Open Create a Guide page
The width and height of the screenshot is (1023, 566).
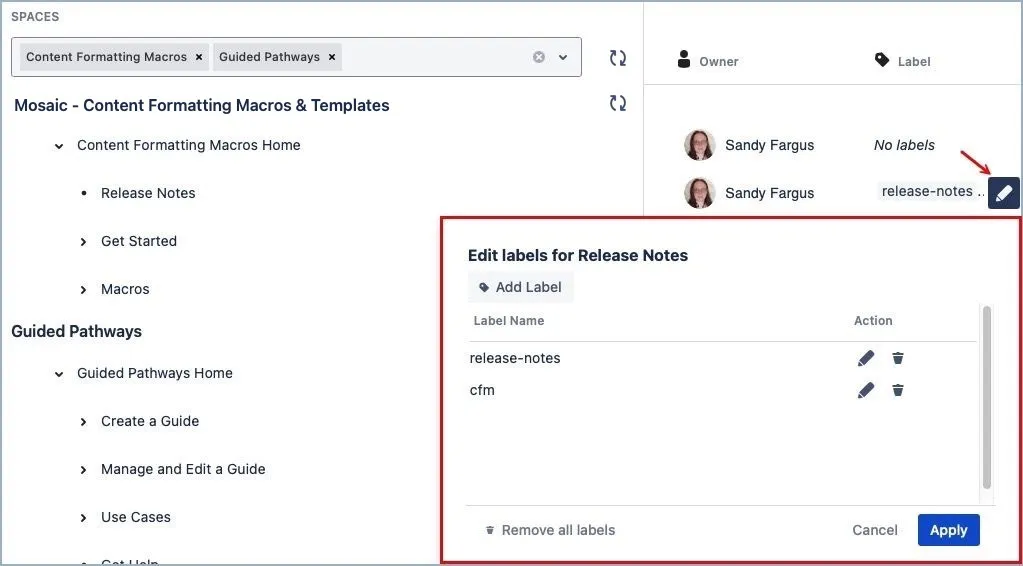(x=150, y=421)
